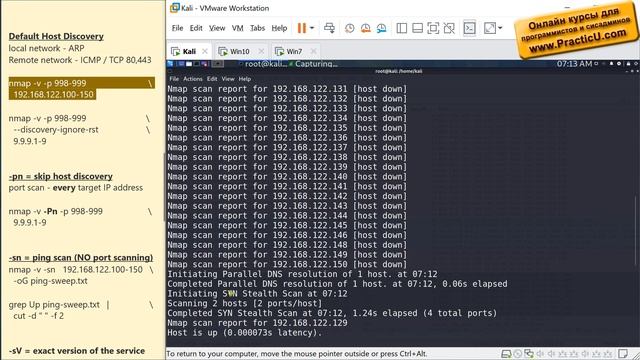Revert VM to snapshot icon
This screenshot has height=360, width=640.
pyautogui.click(x=365, y=28)
